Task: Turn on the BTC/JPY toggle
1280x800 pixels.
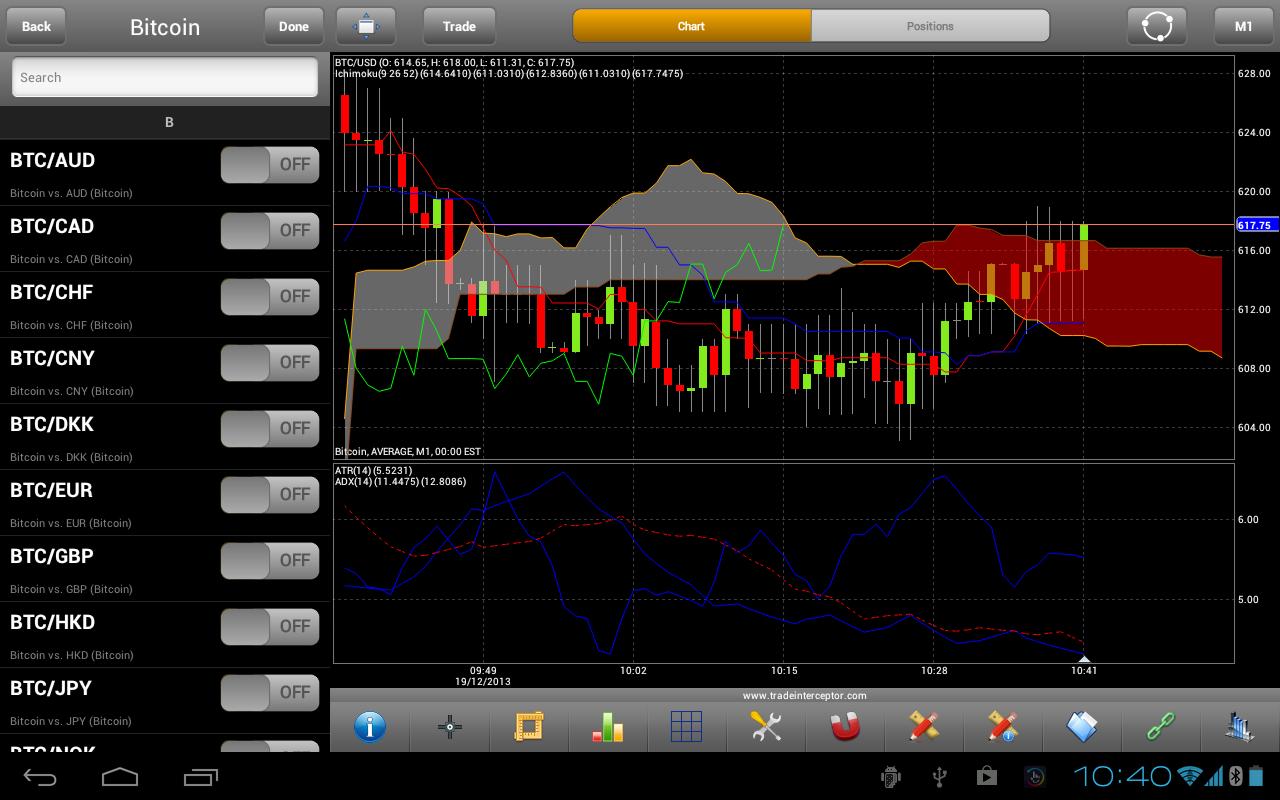Action: tap(270, 693)
